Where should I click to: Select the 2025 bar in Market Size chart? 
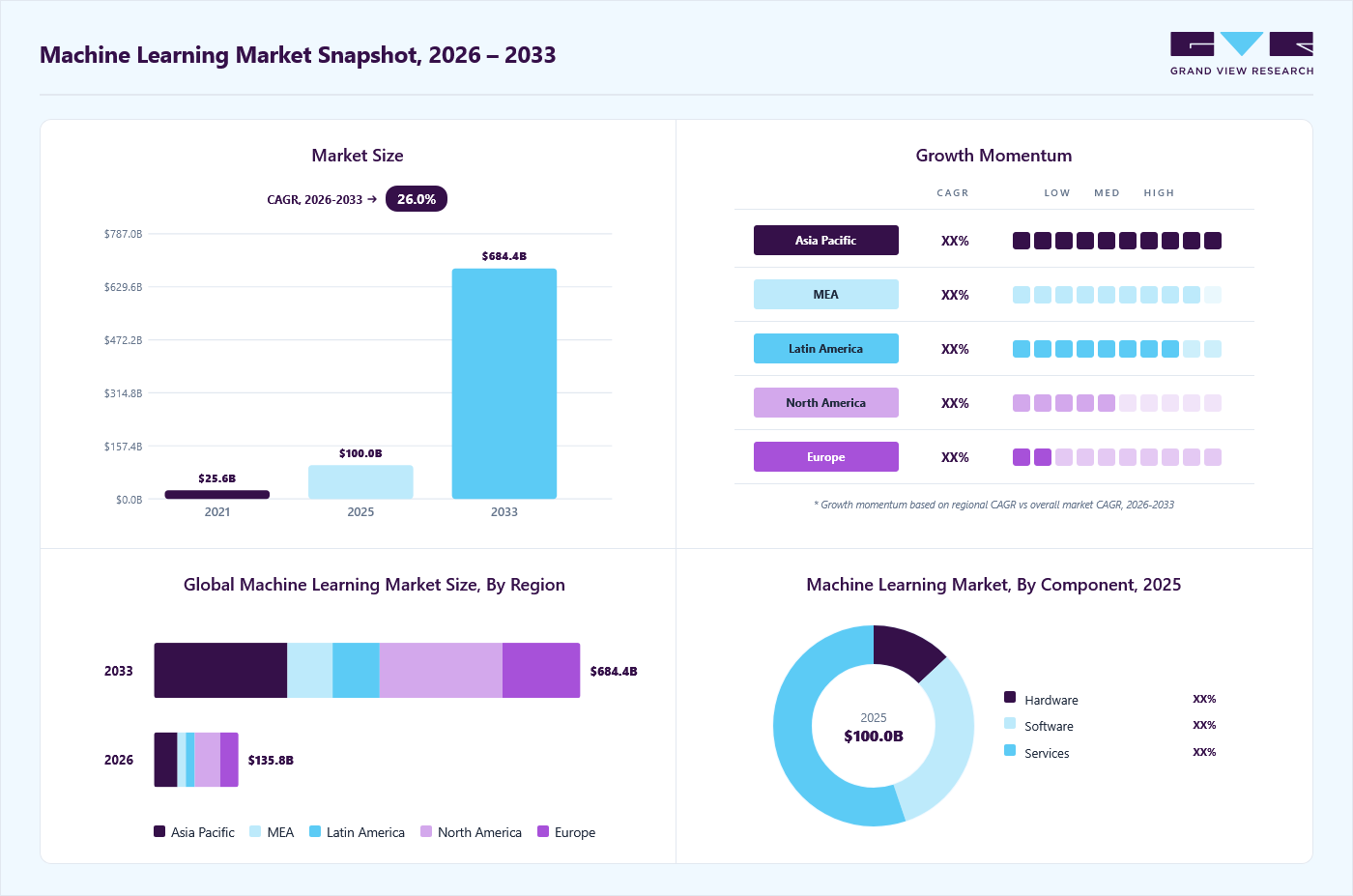(x=360, y=482)
